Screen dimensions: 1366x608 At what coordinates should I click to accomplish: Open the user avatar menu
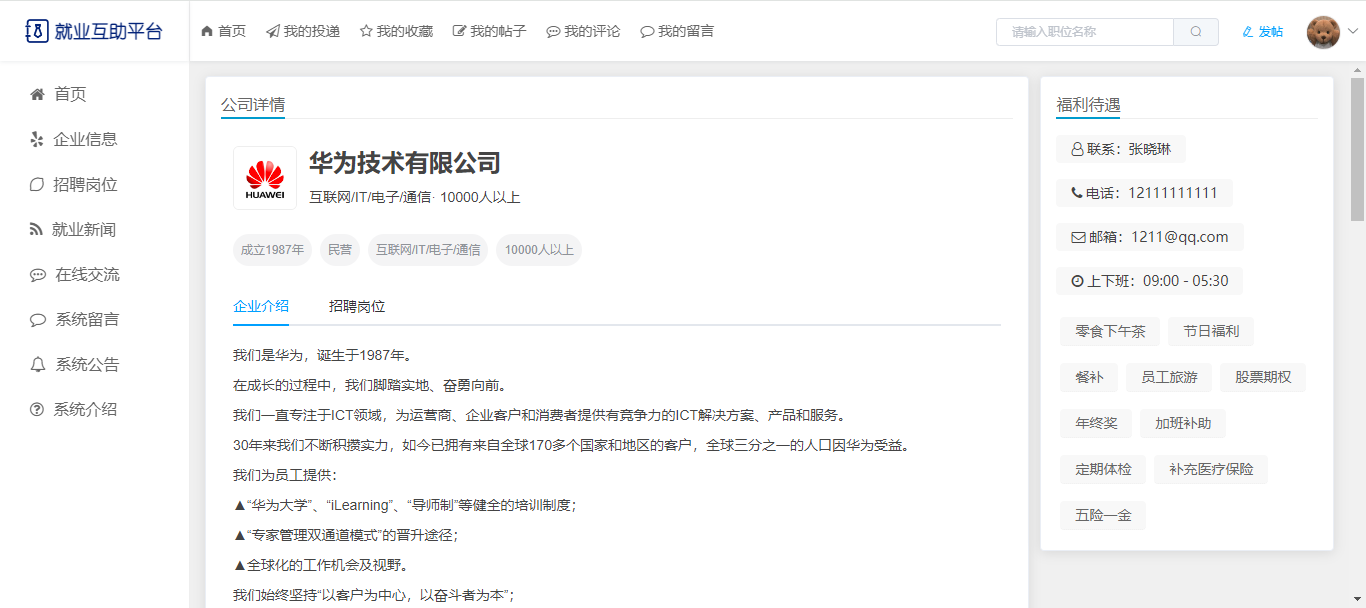(1323, 32)
